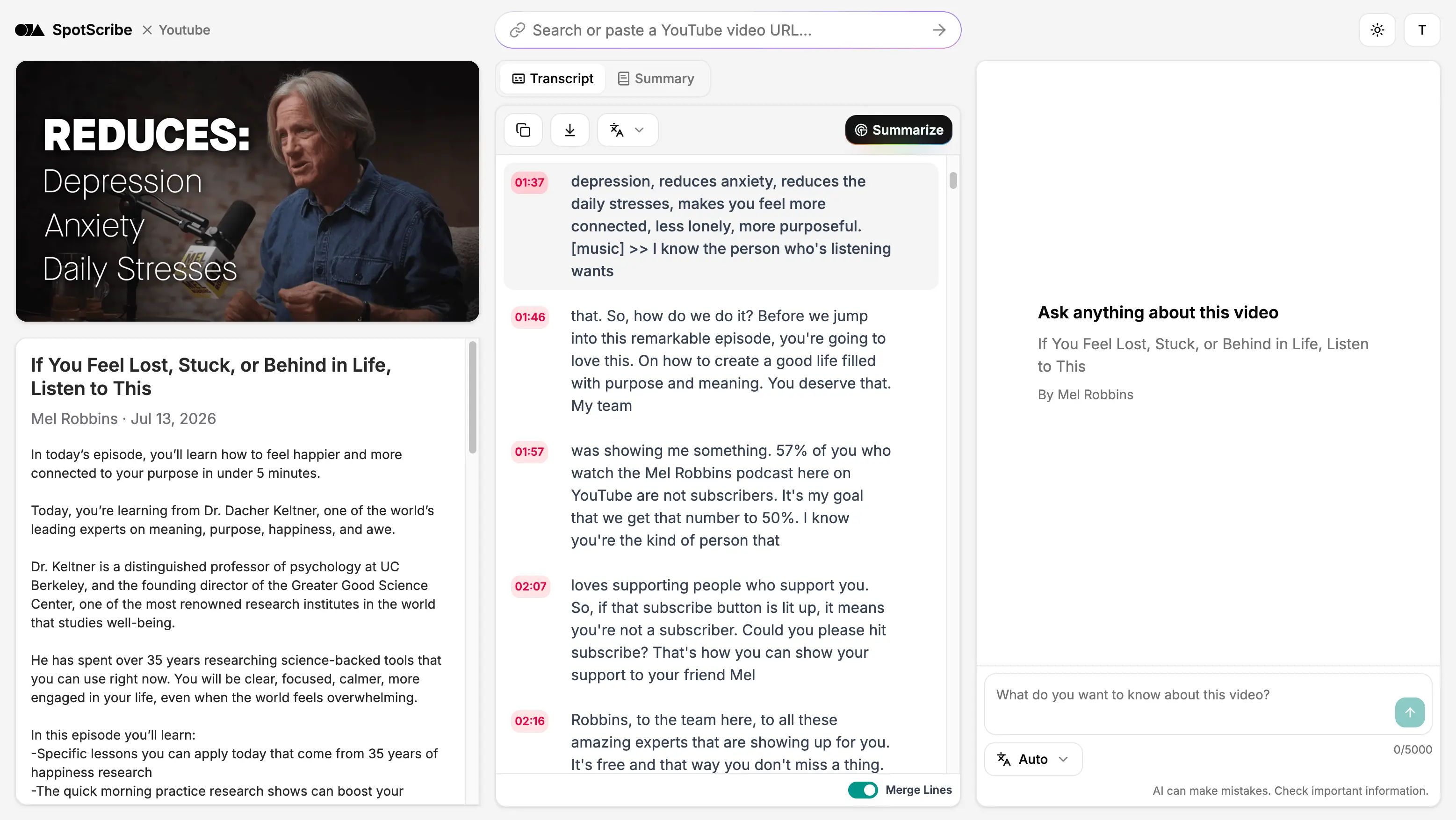Jump to timestamp 01:37
This screenshot has height=820, width=1456.
point(529,182)
